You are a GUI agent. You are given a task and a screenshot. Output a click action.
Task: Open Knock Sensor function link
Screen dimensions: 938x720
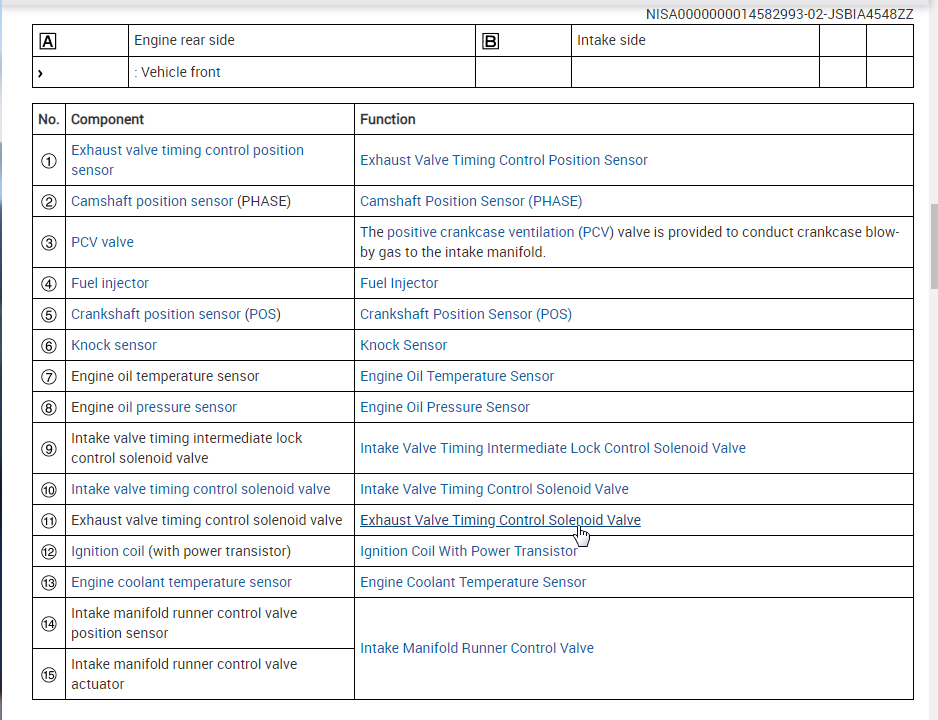403,345
